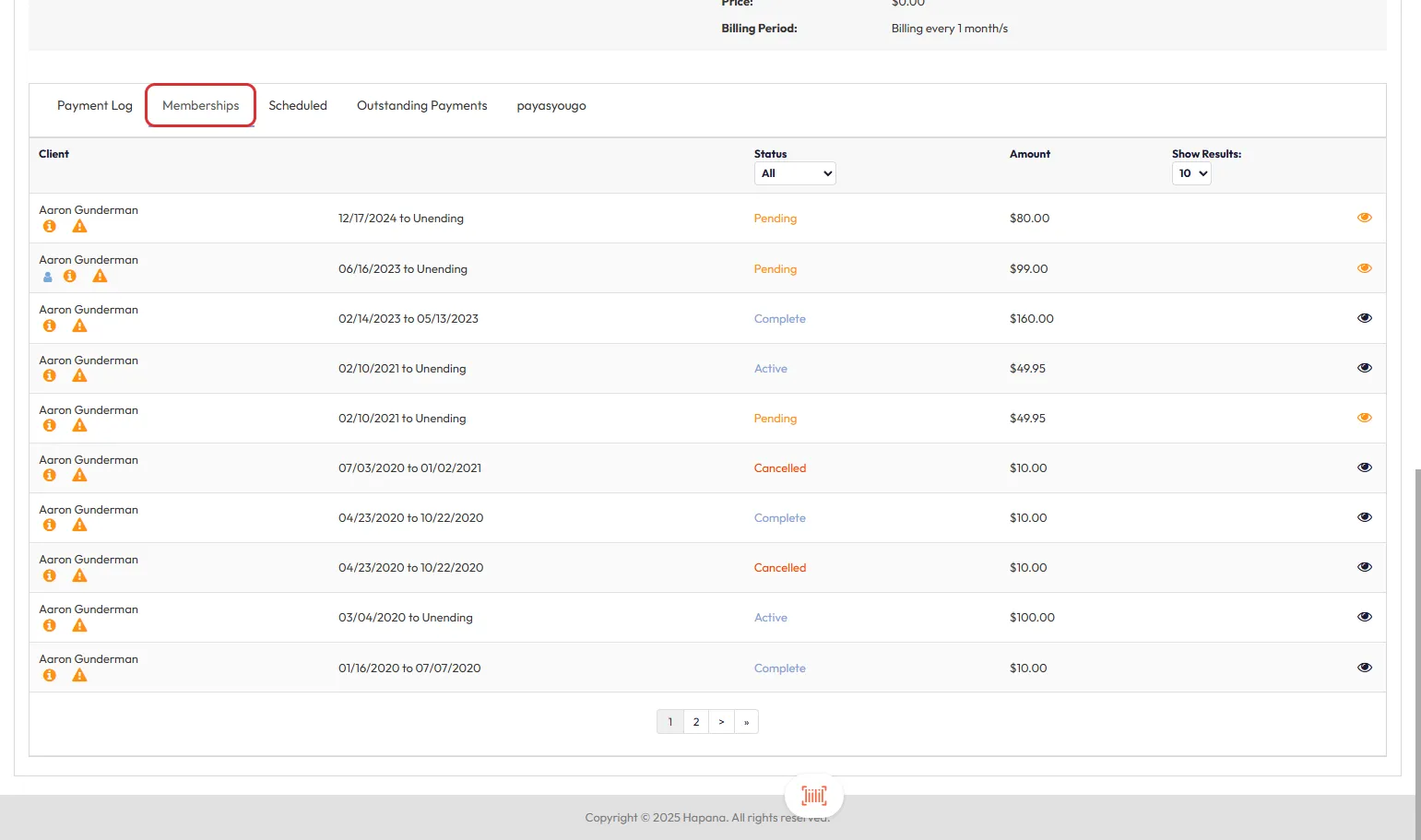Go to the last page using double-arrow
Screen dimensions: 1421x840
[x=746, y=722]
